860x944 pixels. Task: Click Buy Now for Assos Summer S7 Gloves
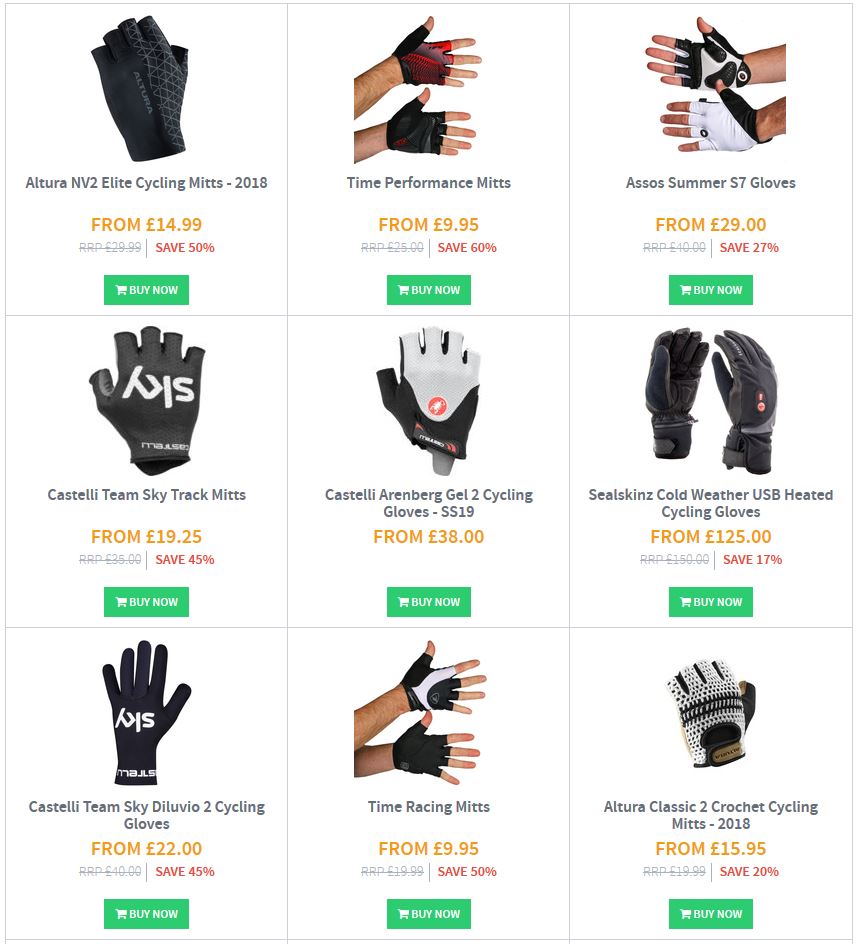pyautogui.click(x=711, y=290)
